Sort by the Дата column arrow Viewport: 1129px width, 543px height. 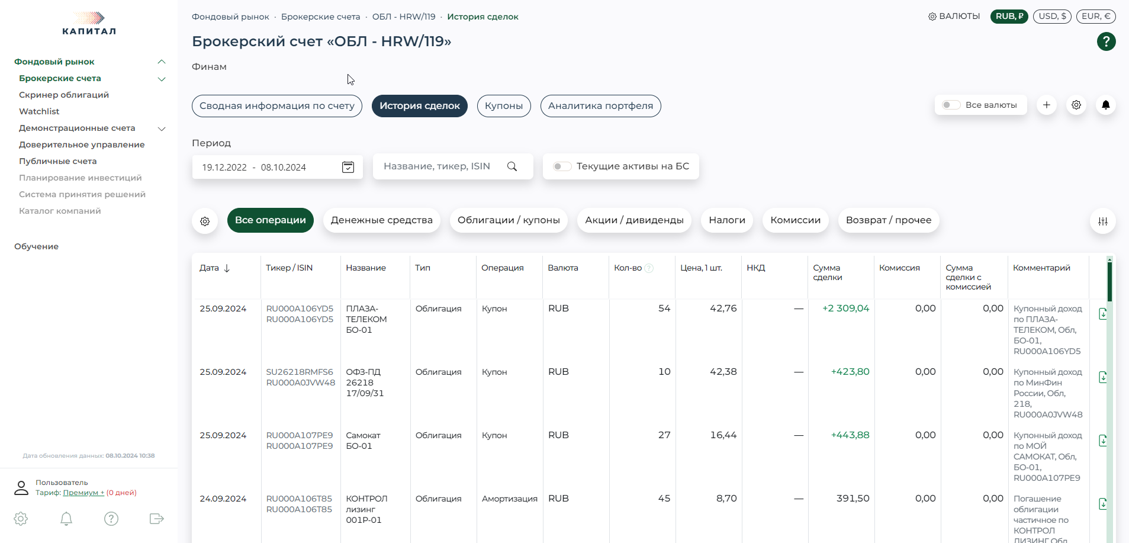coord(227,268)
